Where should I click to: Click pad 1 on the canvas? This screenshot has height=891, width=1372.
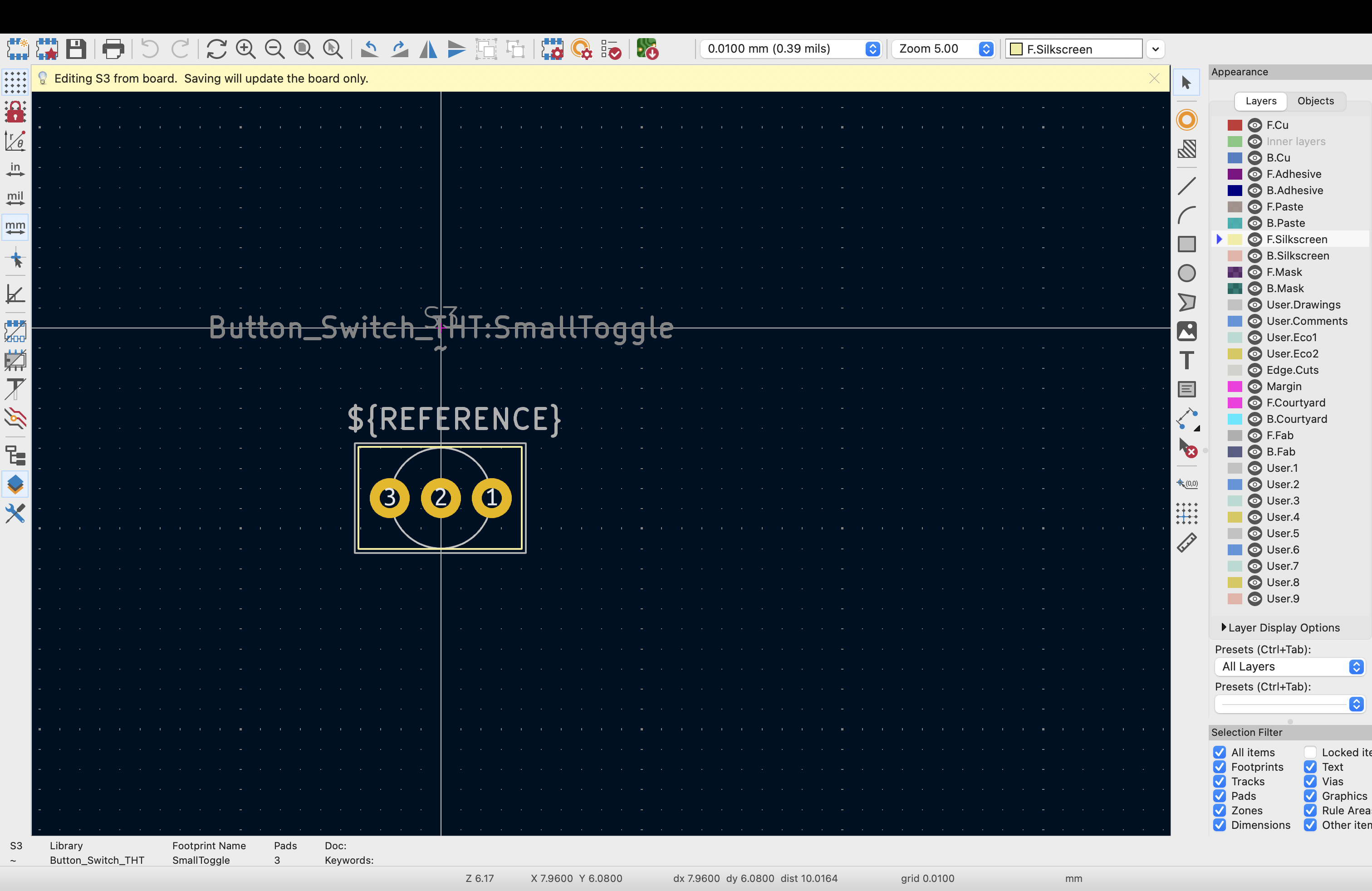492,498
